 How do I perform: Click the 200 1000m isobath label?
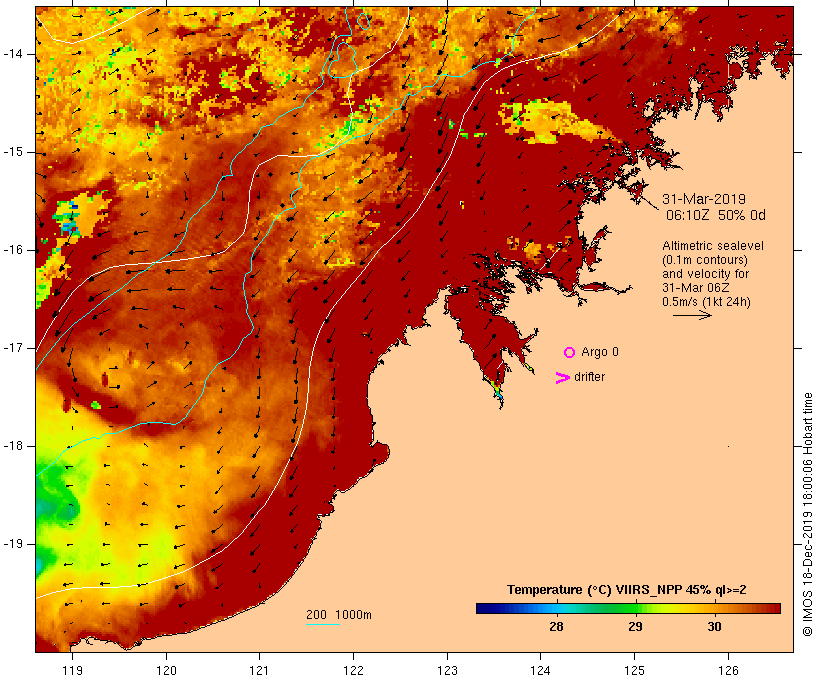339,615
